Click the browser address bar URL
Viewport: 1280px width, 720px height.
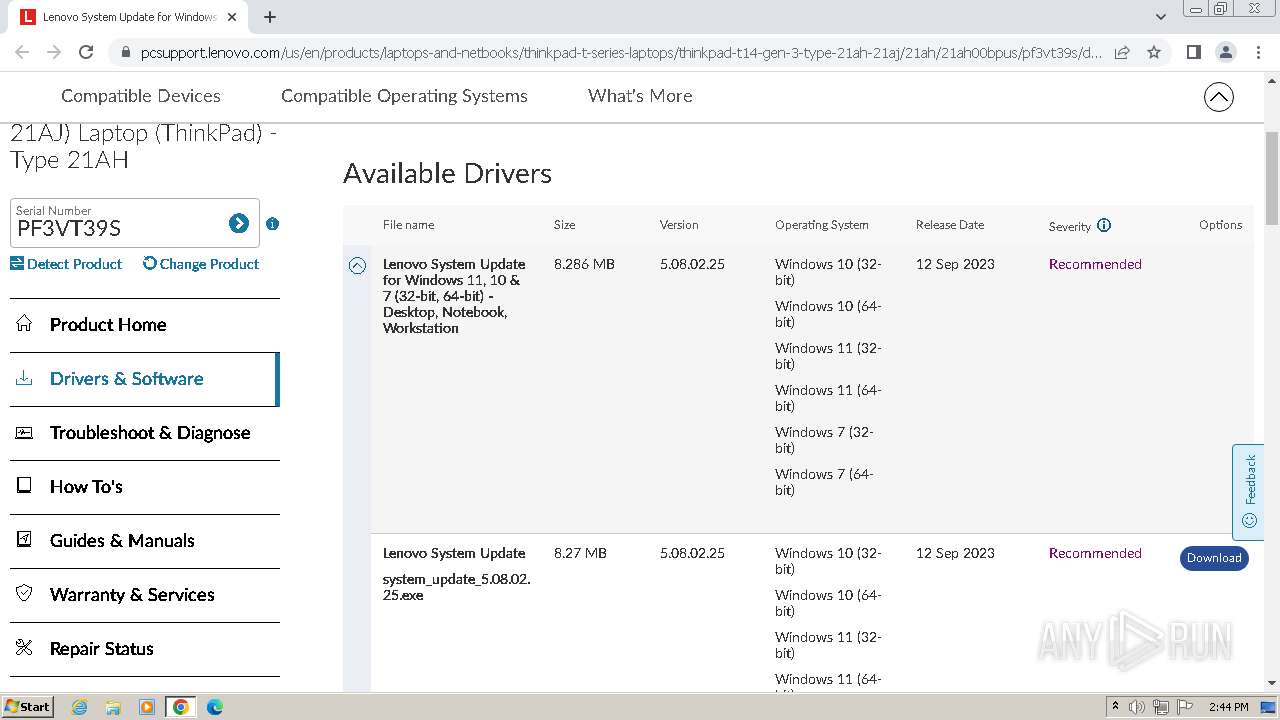point(620,52)
